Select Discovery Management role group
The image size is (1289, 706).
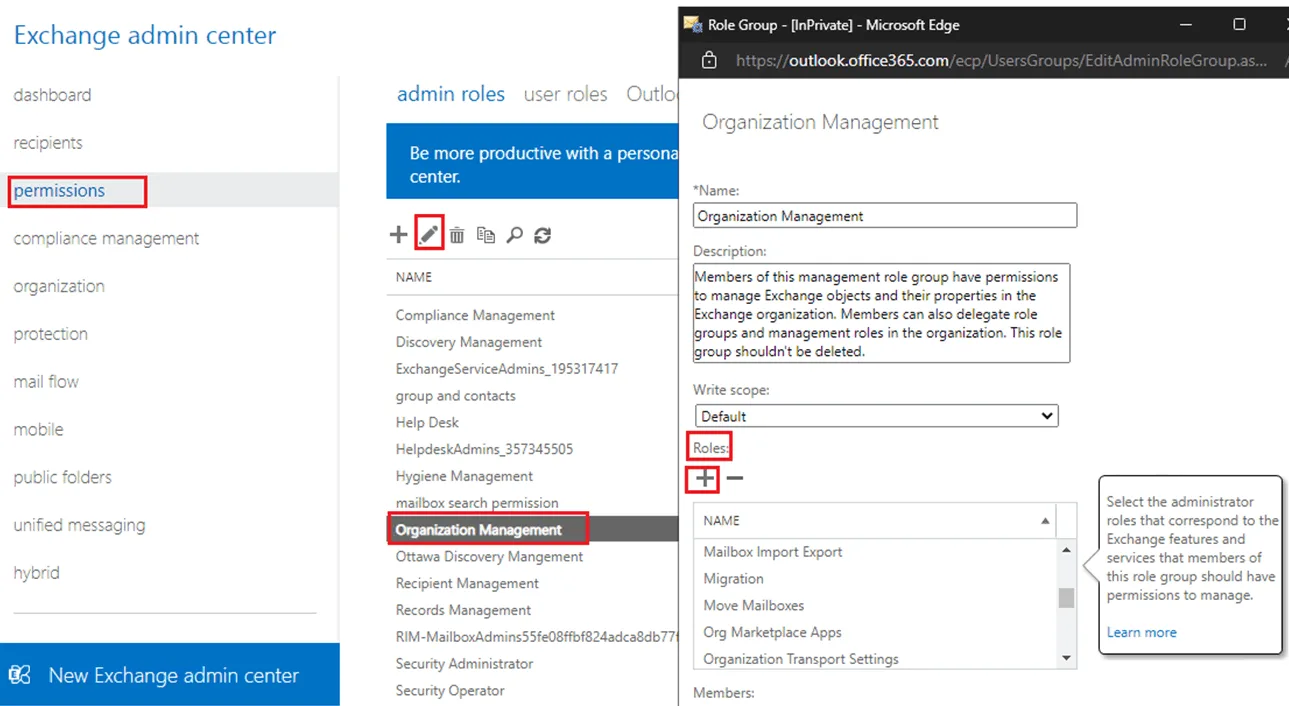pyautogui.click(x=468, y=342)
